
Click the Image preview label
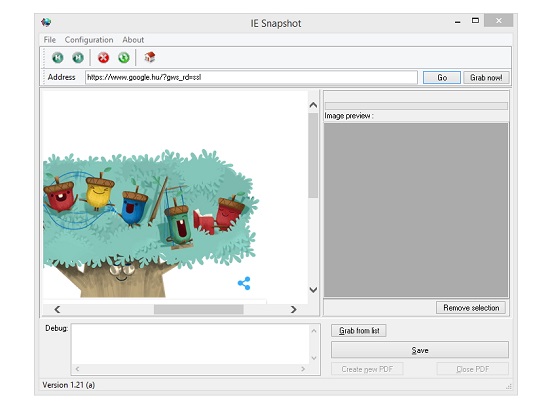(349, 116)
